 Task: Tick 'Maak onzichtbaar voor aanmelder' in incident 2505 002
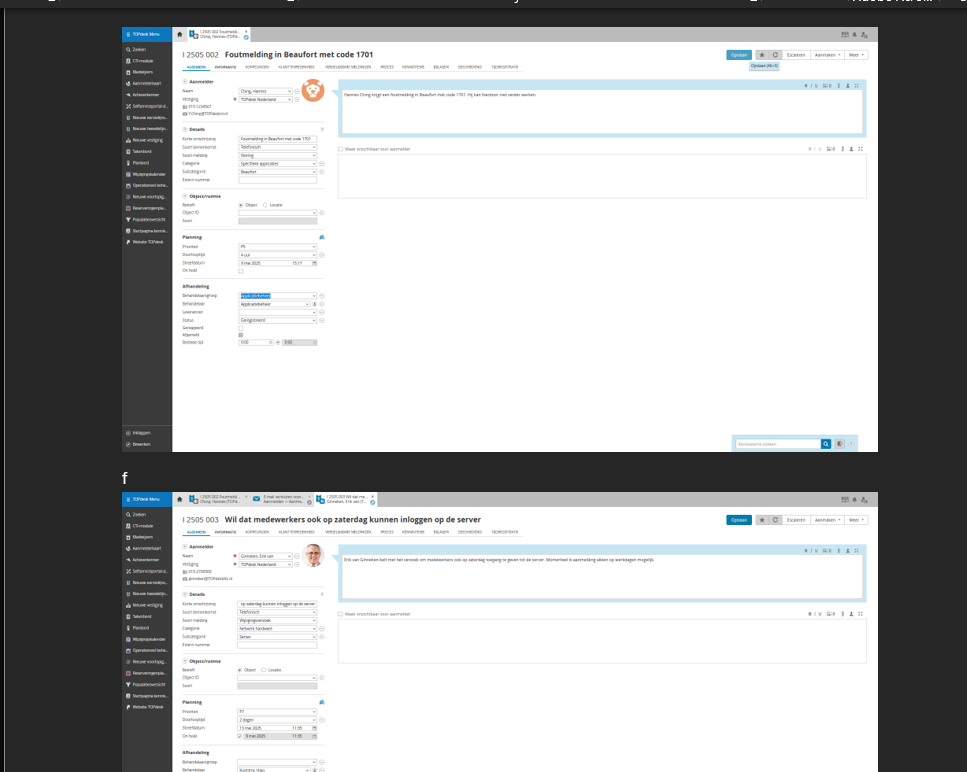[x=340, y=149]
